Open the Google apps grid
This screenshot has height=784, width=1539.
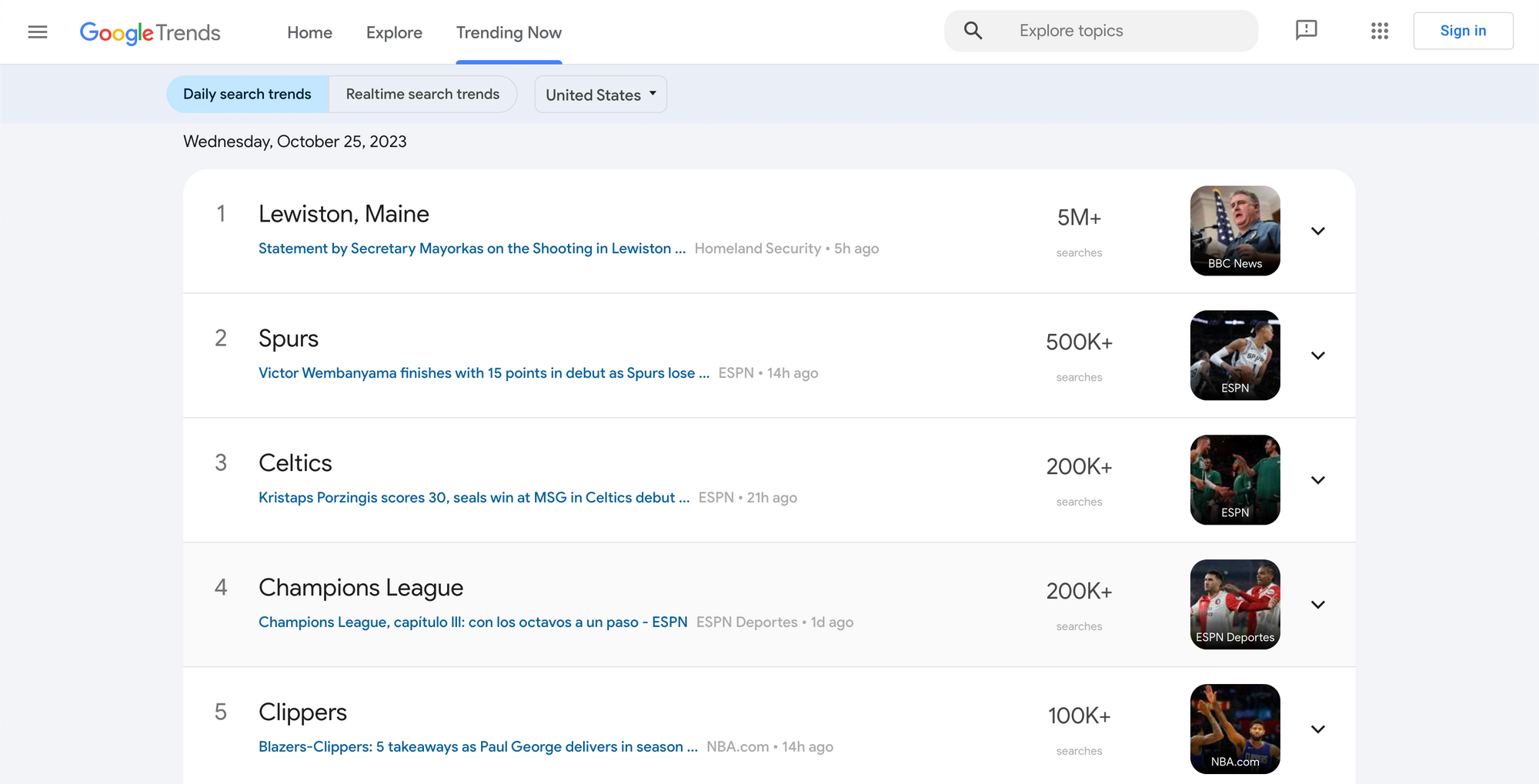1380,31
